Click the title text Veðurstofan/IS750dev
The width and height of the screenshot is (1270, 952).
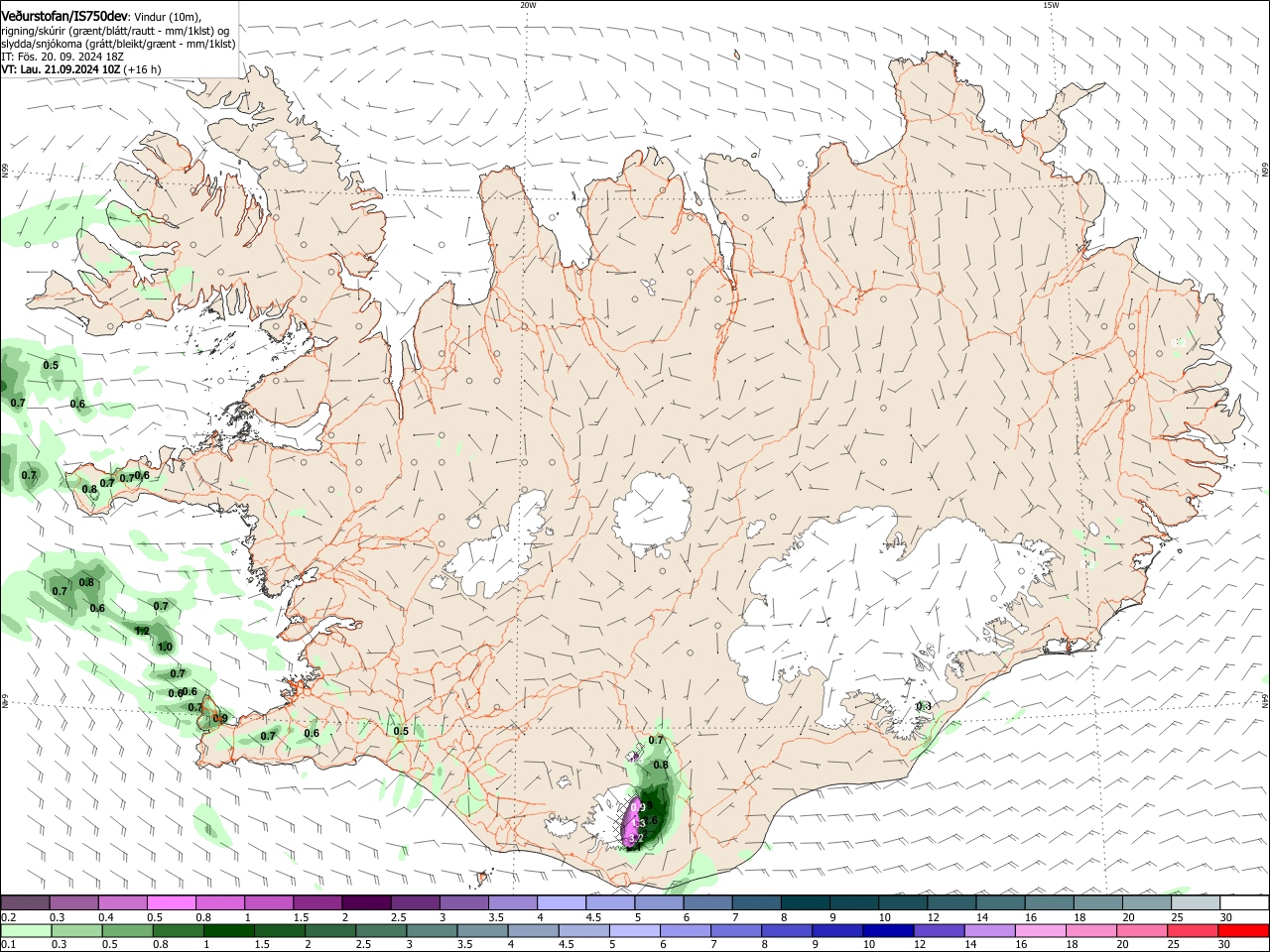64,17
